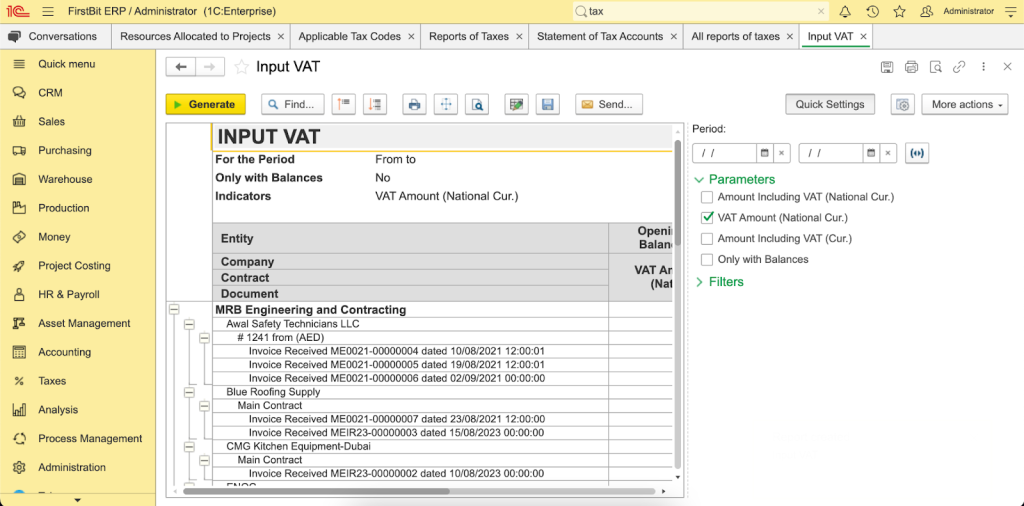
Task: Clear the period end date
Action: coord(888,153)
